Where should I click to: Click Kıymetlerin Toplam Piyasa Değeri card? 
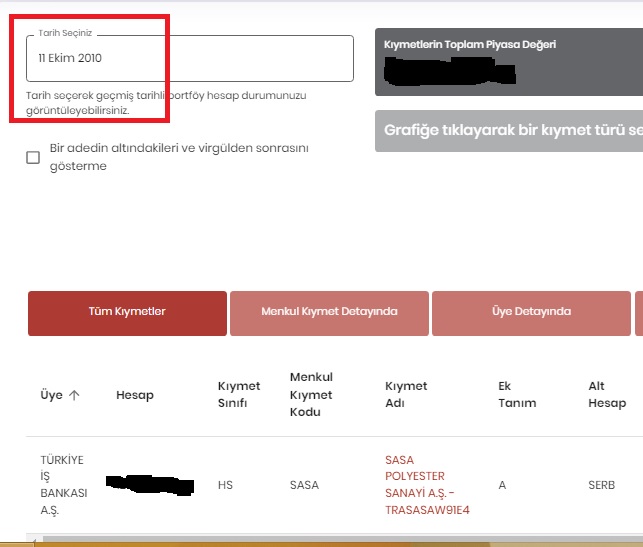pyautogui.click(x=509, y=62)
